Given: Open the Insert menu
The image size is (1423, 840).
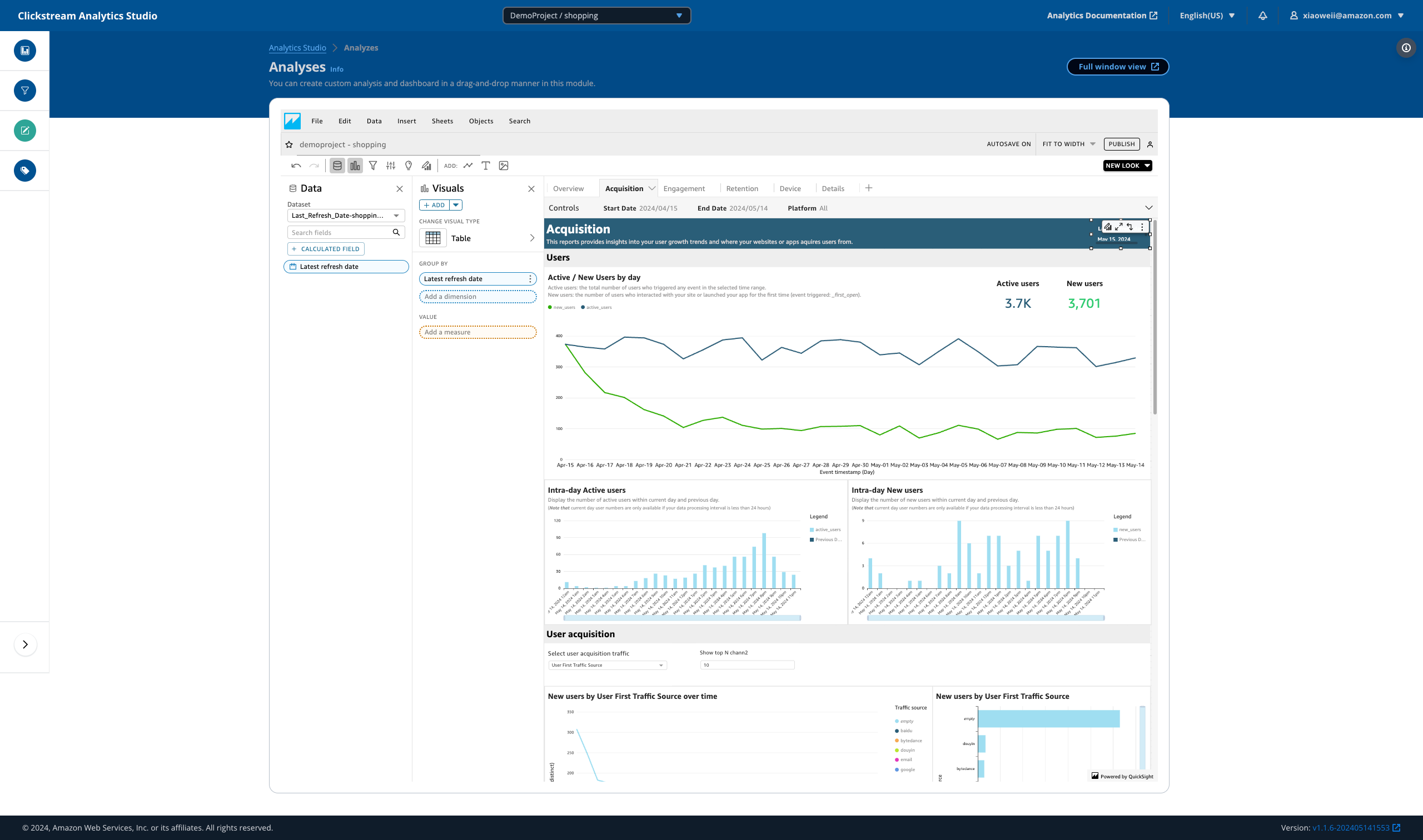Looking at the screenshot, I should [406, 121].
